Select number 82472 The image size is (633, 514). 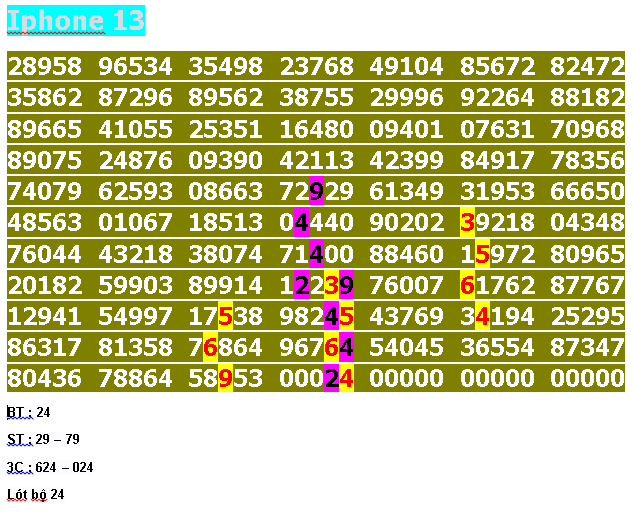coord(587,66)
